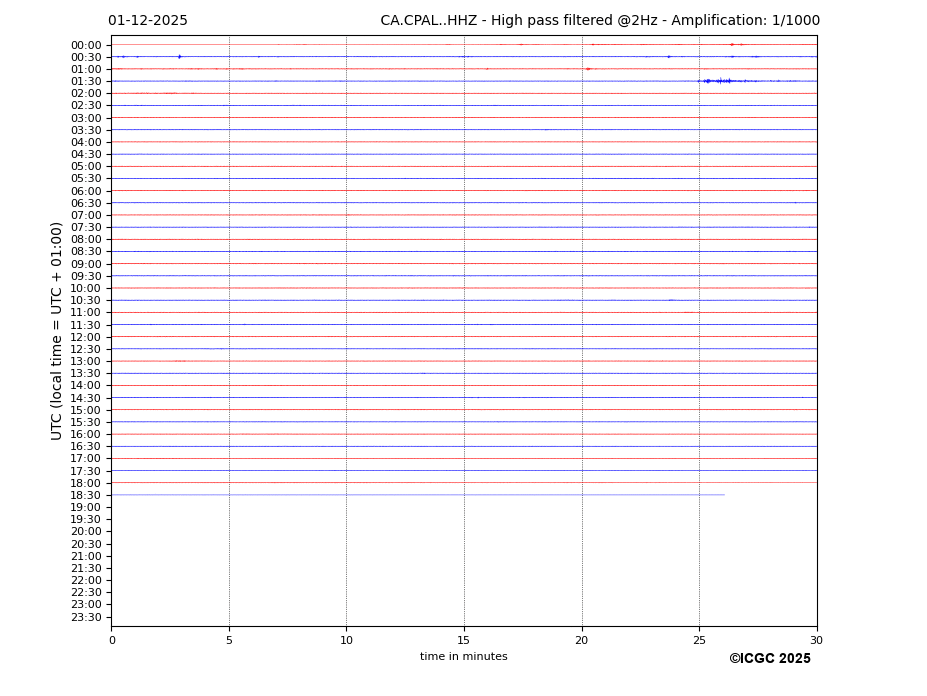Click the 'time in minutes' axis label
Screen dimensions: 927x696
463,657
